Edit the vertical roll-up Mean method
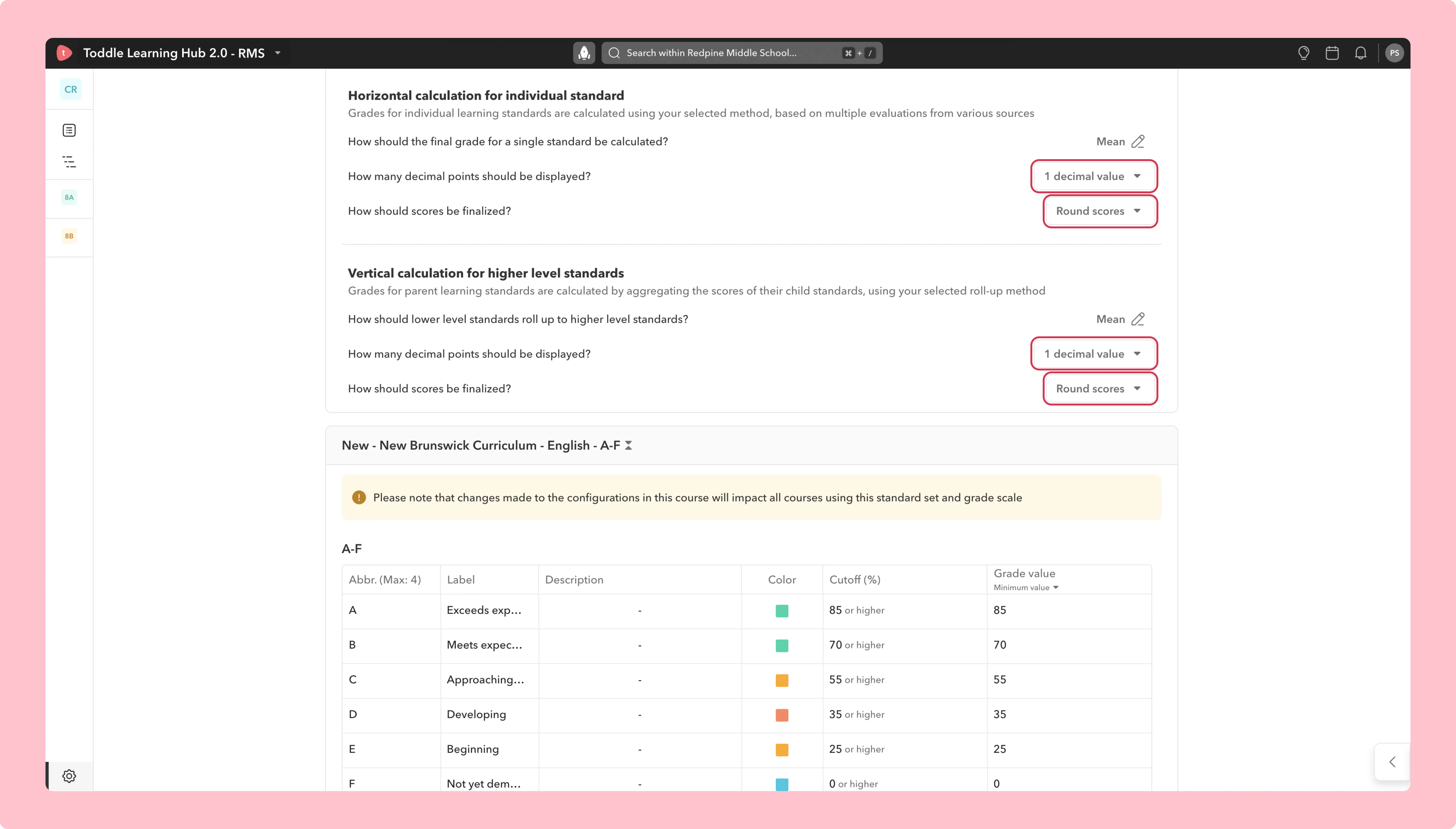The image size is (1456, 829). click(x=1137, y=320)
